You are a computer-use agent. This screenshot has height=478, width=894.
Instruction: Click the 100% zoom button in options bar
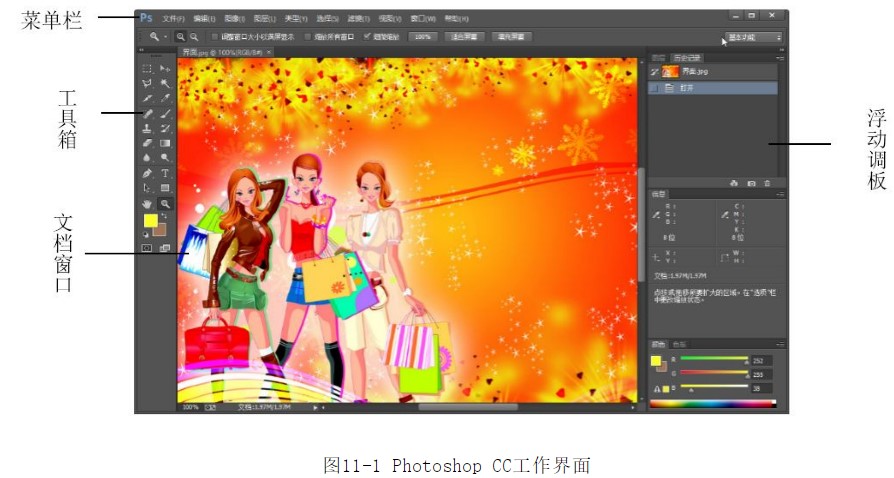click(x=423, y=36)
